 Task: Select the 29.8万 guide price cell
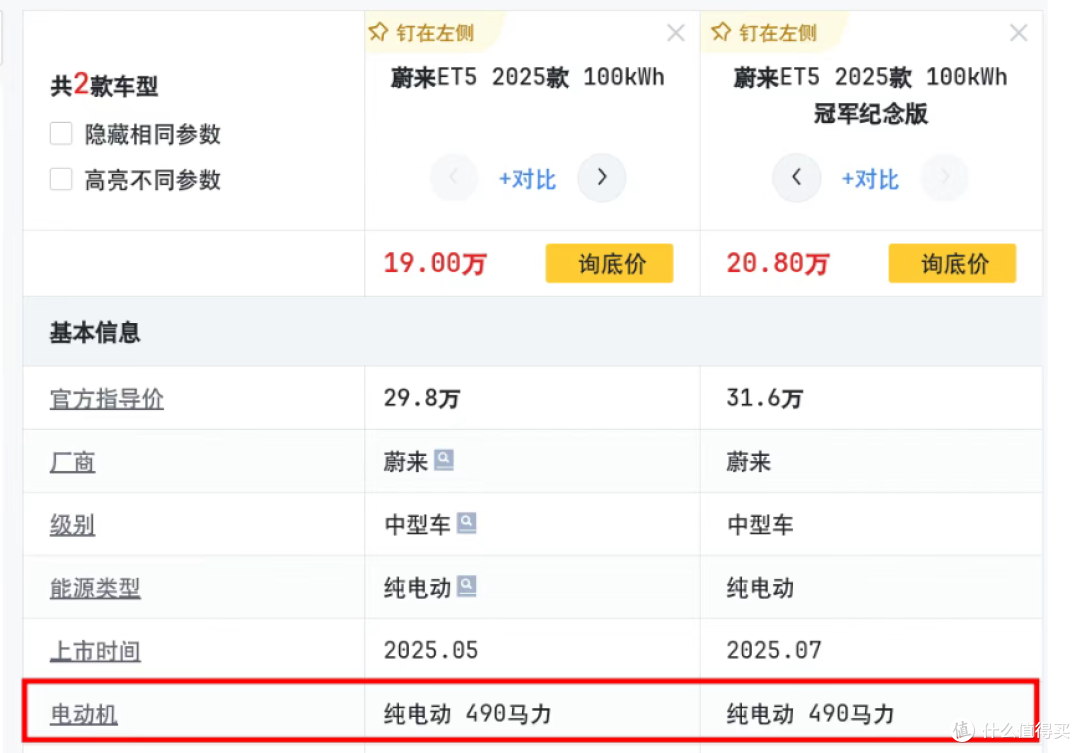532,398
